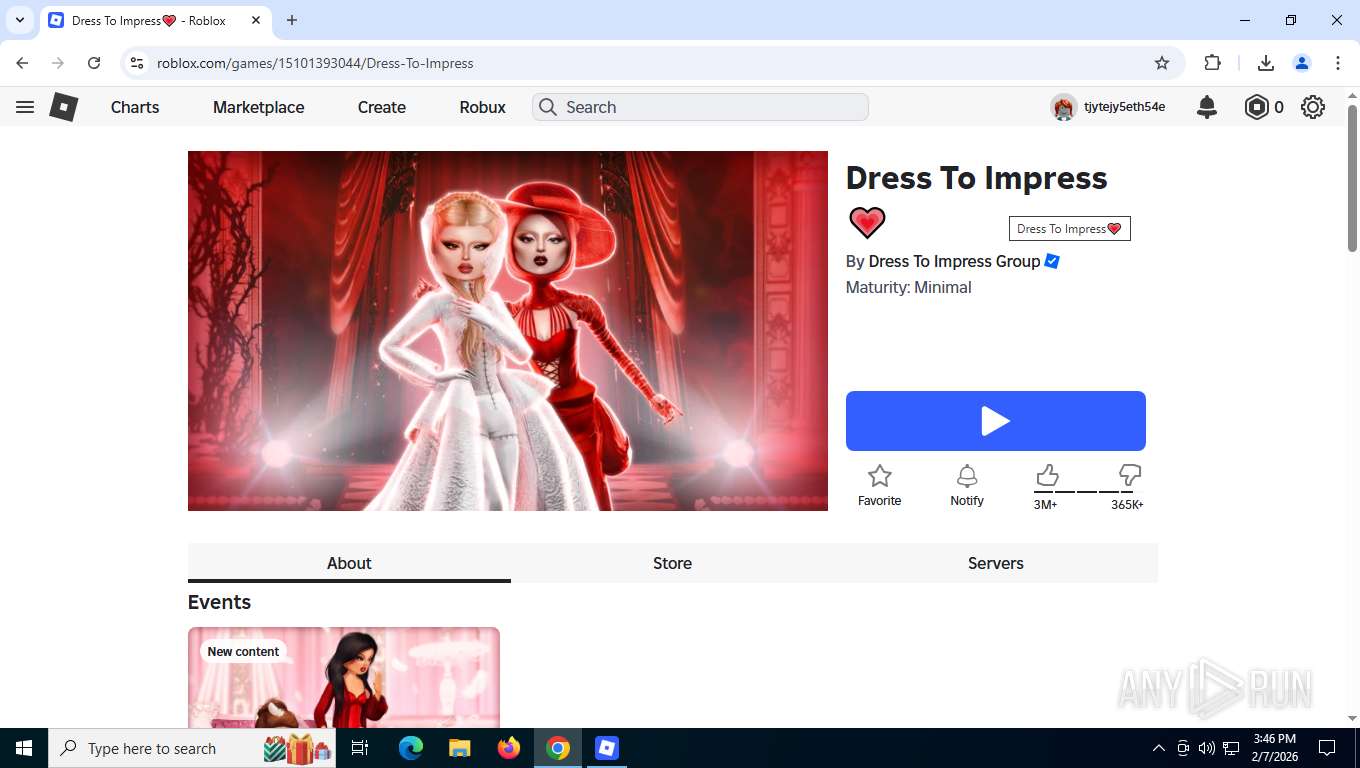The image size is (1360, 768).
Task: Go back to the previous page
Action: [22, 63]
